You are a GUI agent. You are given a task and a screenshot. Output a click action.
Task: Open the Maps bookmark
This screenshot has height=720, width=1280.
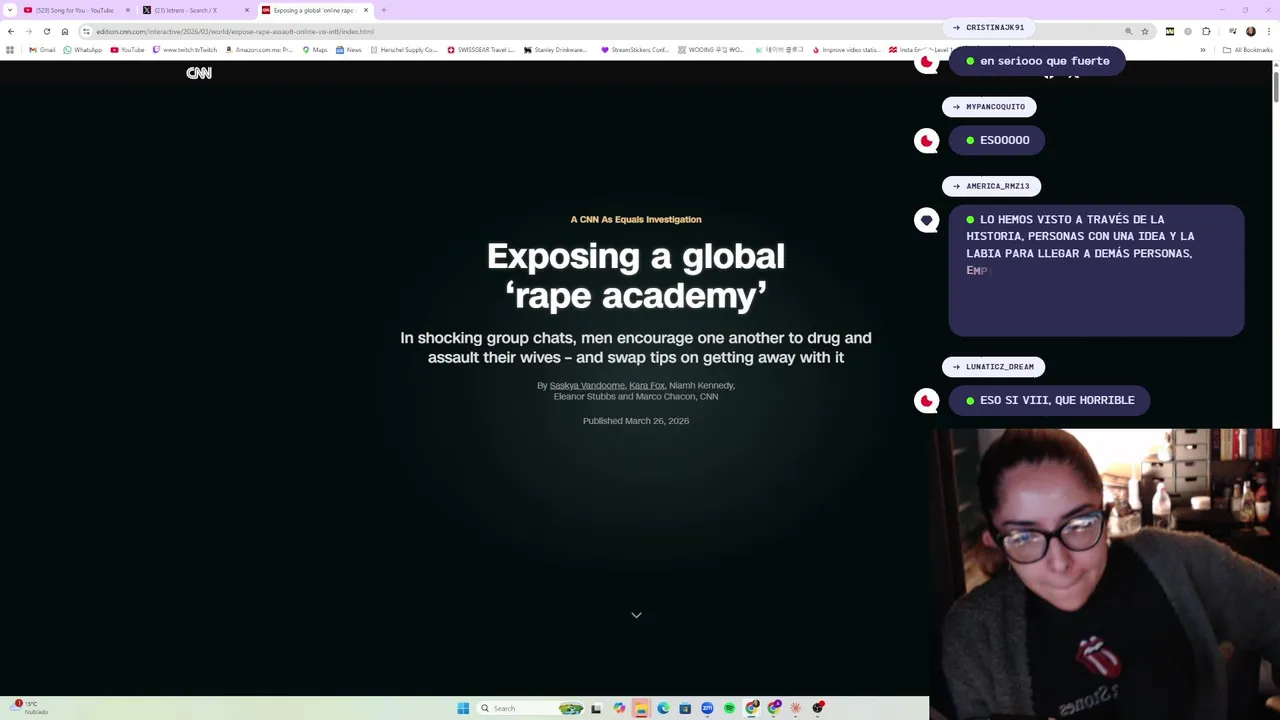coord(315,49)
